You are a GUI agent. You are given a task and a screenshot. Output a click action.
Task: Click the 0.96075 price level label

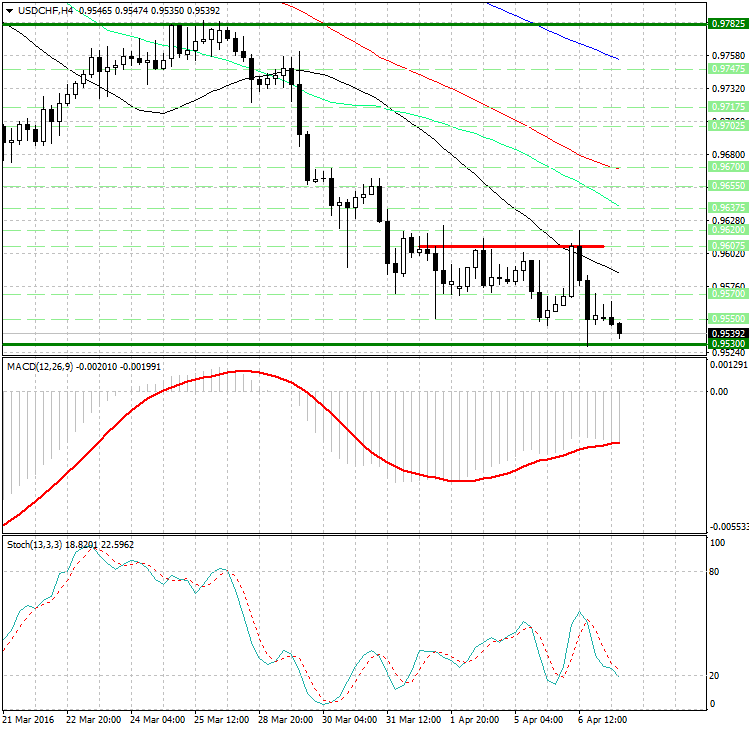pyautogui.click(x=728, y=246)
